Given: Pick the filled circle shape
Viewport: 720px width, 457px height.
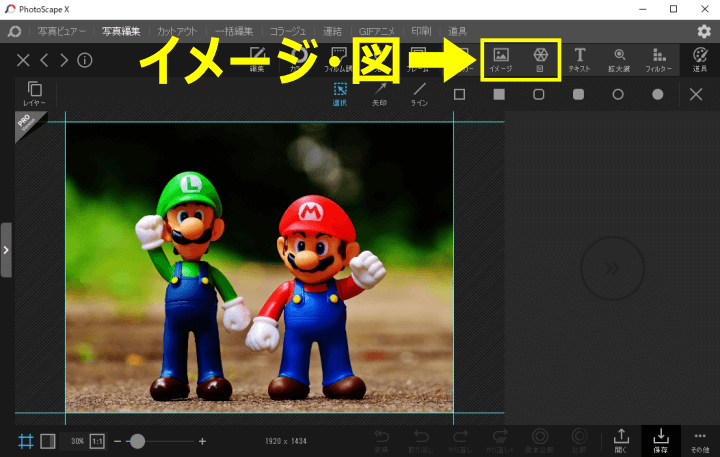Looking at the screenshot, I should tap(658, 95).
